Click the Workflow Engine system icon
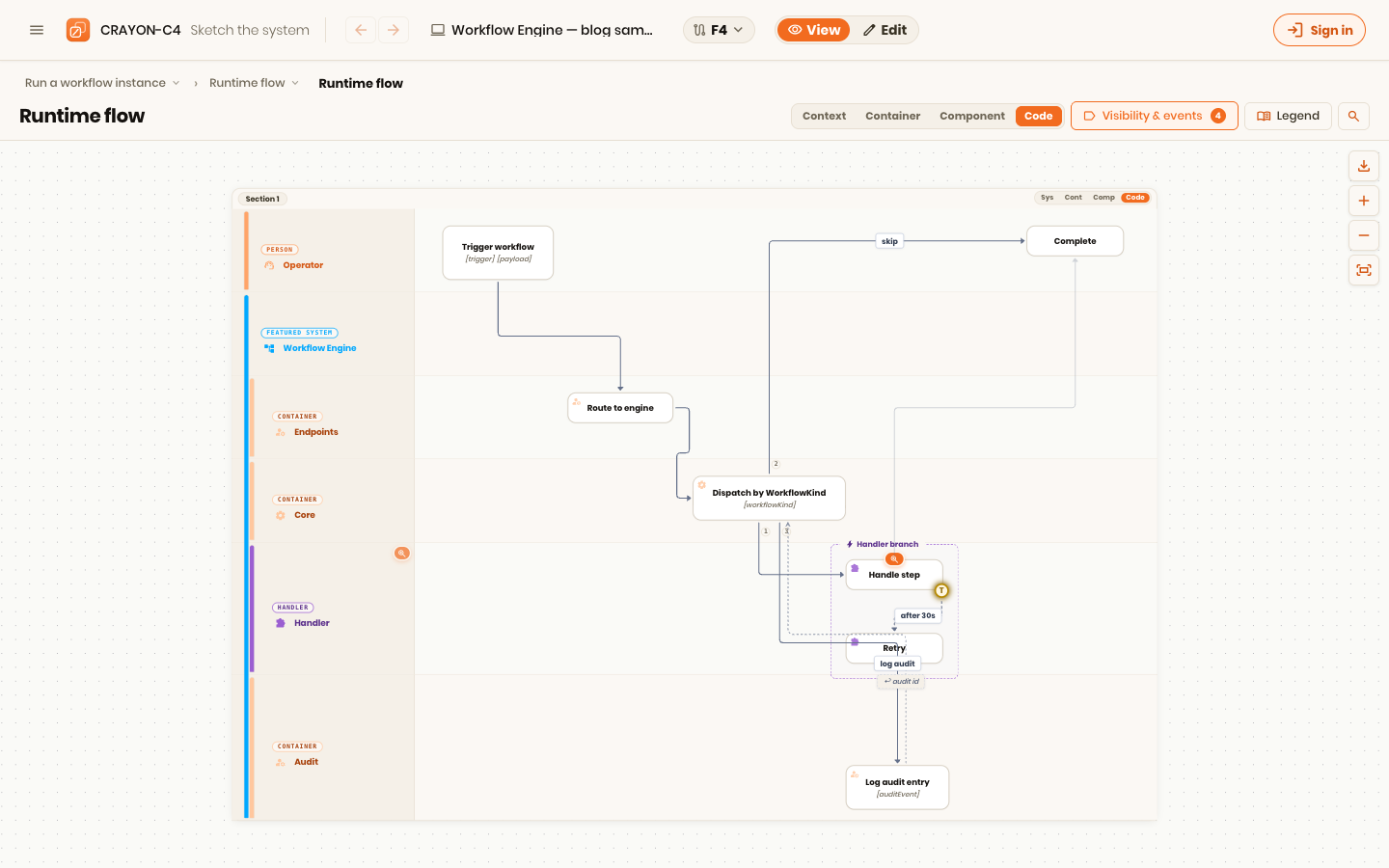This screenshot has width=1389, height=868. pos(269,348)
